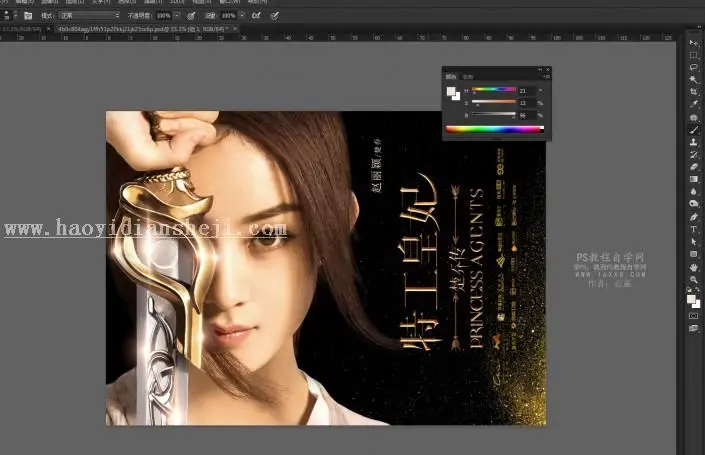Pick a color from spectrum ramp
This screenshot has width=705, height=455.
(x=495, y=129)
